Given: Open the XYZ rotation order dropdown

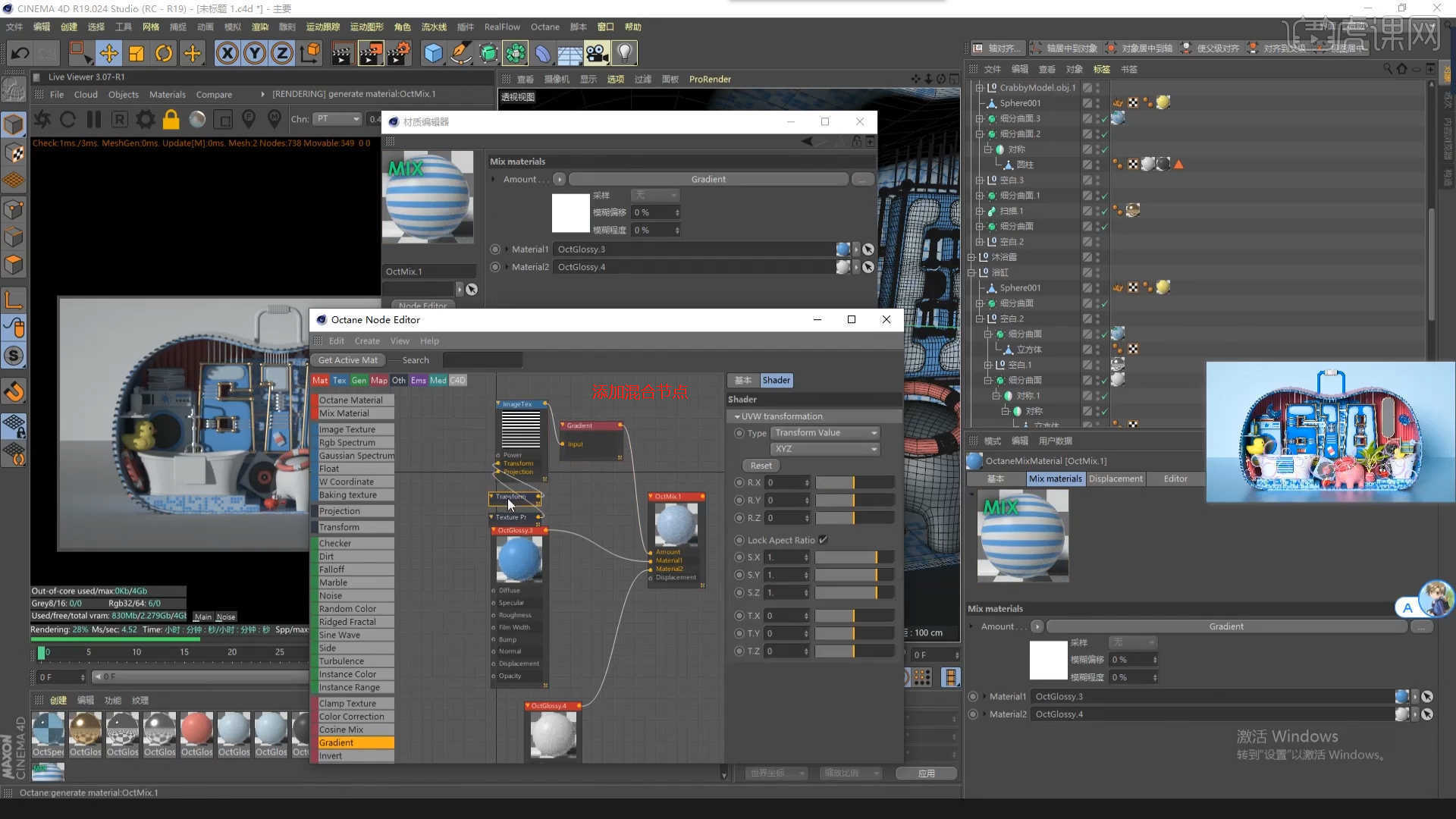Looking at the screenshot, I should [825, 449].
